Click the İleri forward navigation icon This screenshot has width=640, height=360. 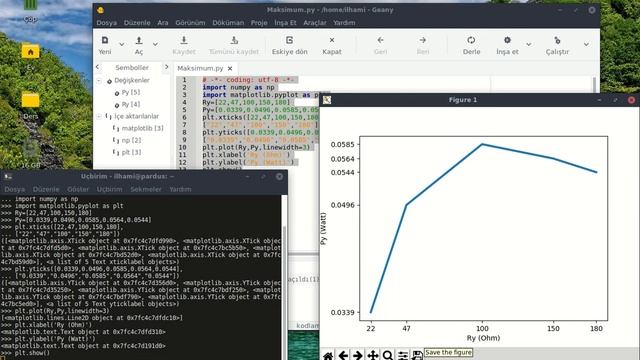pyautogui.click(x=423, y=40)
